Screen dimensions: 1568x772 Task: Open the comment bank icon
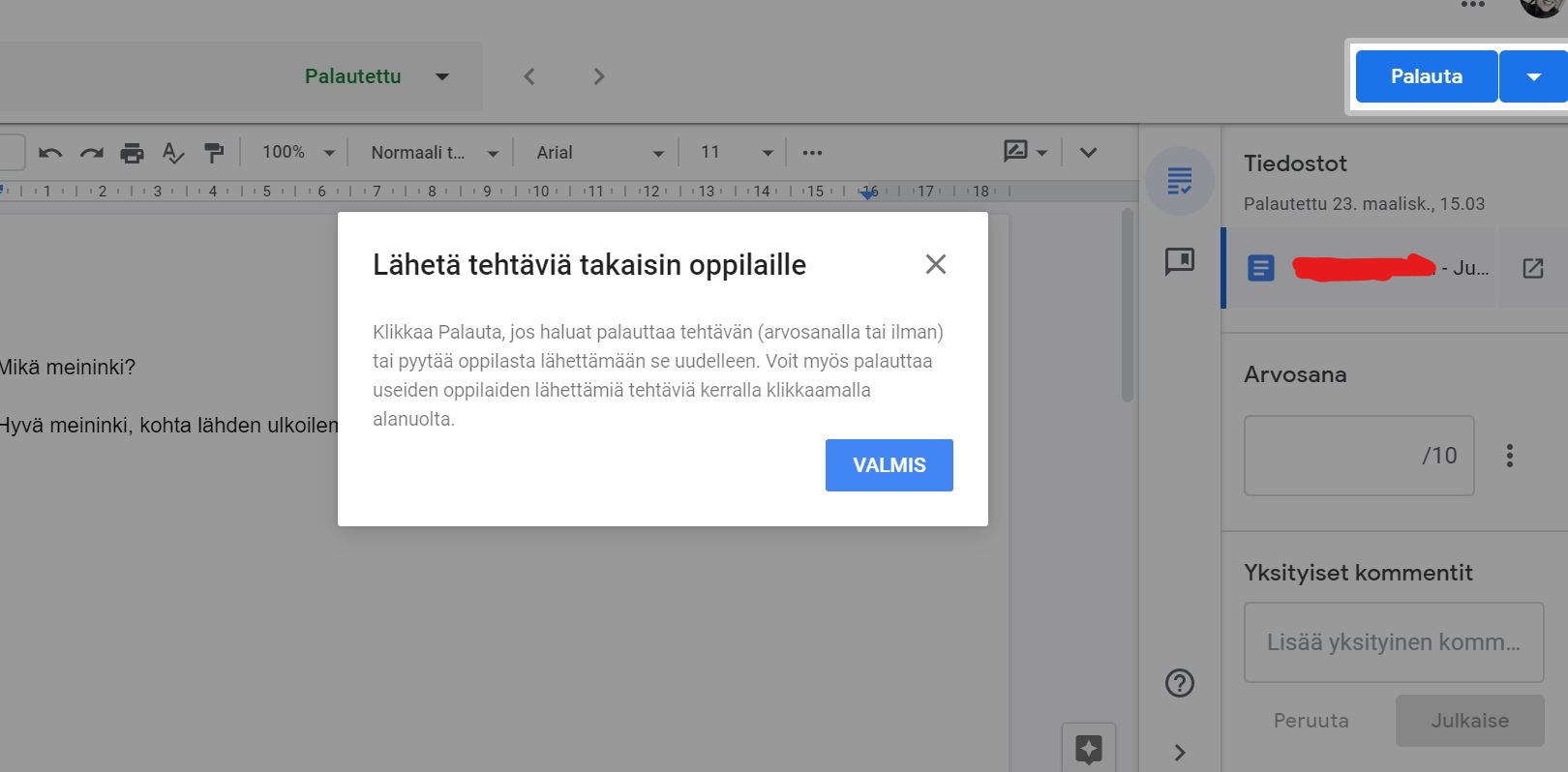(1179, 261)
